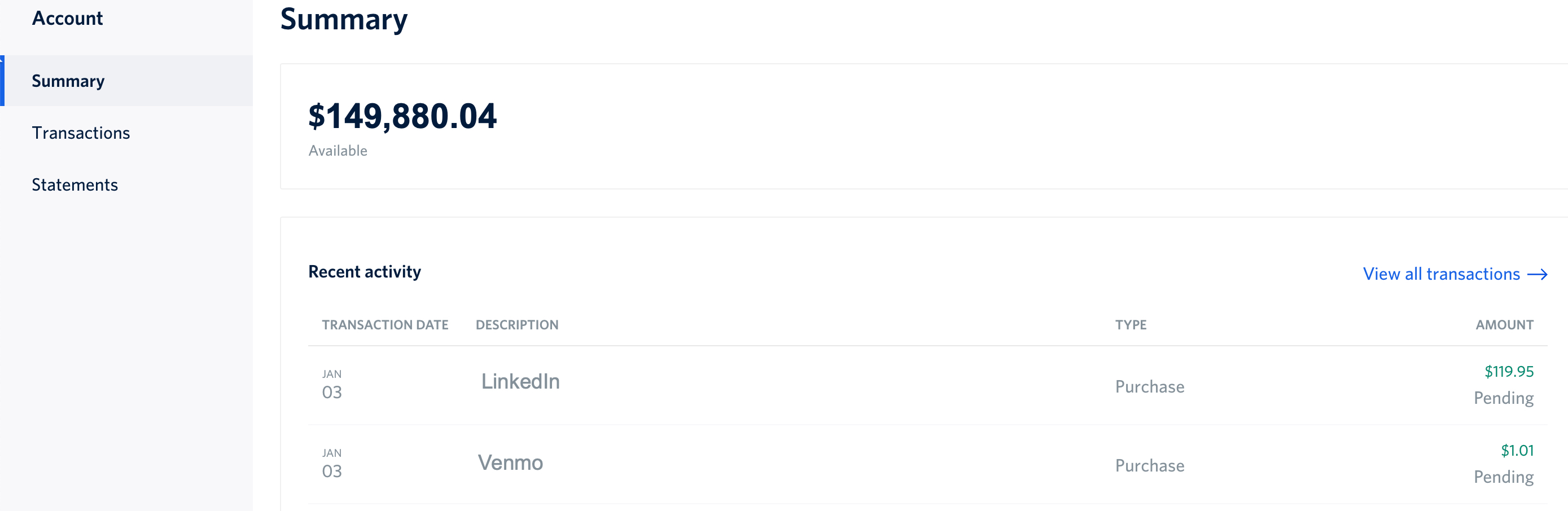Open the Venmo transaction description
Screen dimensions: 1568x511
(510, 462)
